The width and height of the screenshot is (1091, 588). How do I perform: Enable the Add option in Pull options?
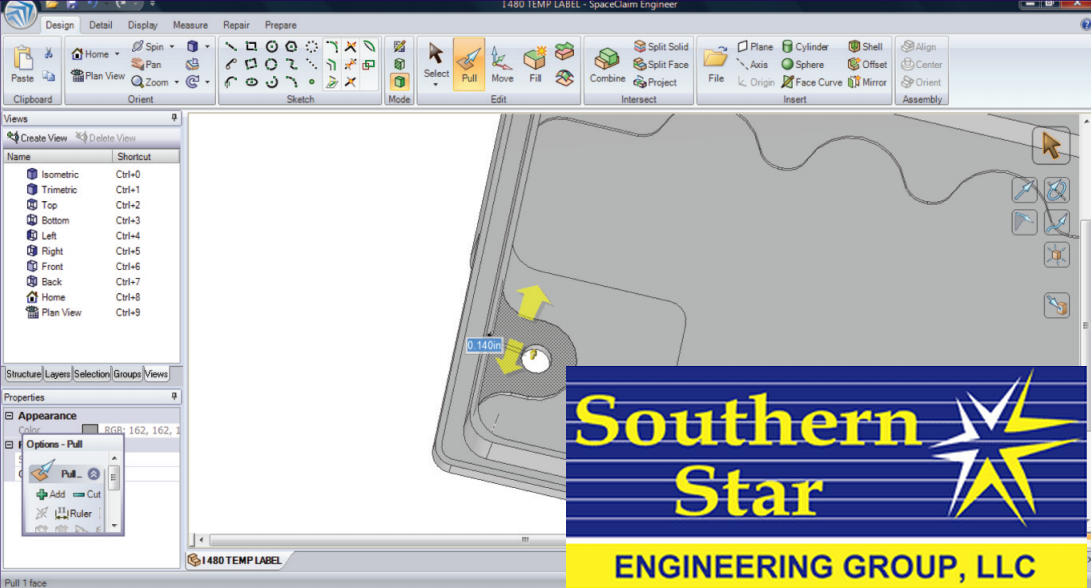tap(50, 494)
